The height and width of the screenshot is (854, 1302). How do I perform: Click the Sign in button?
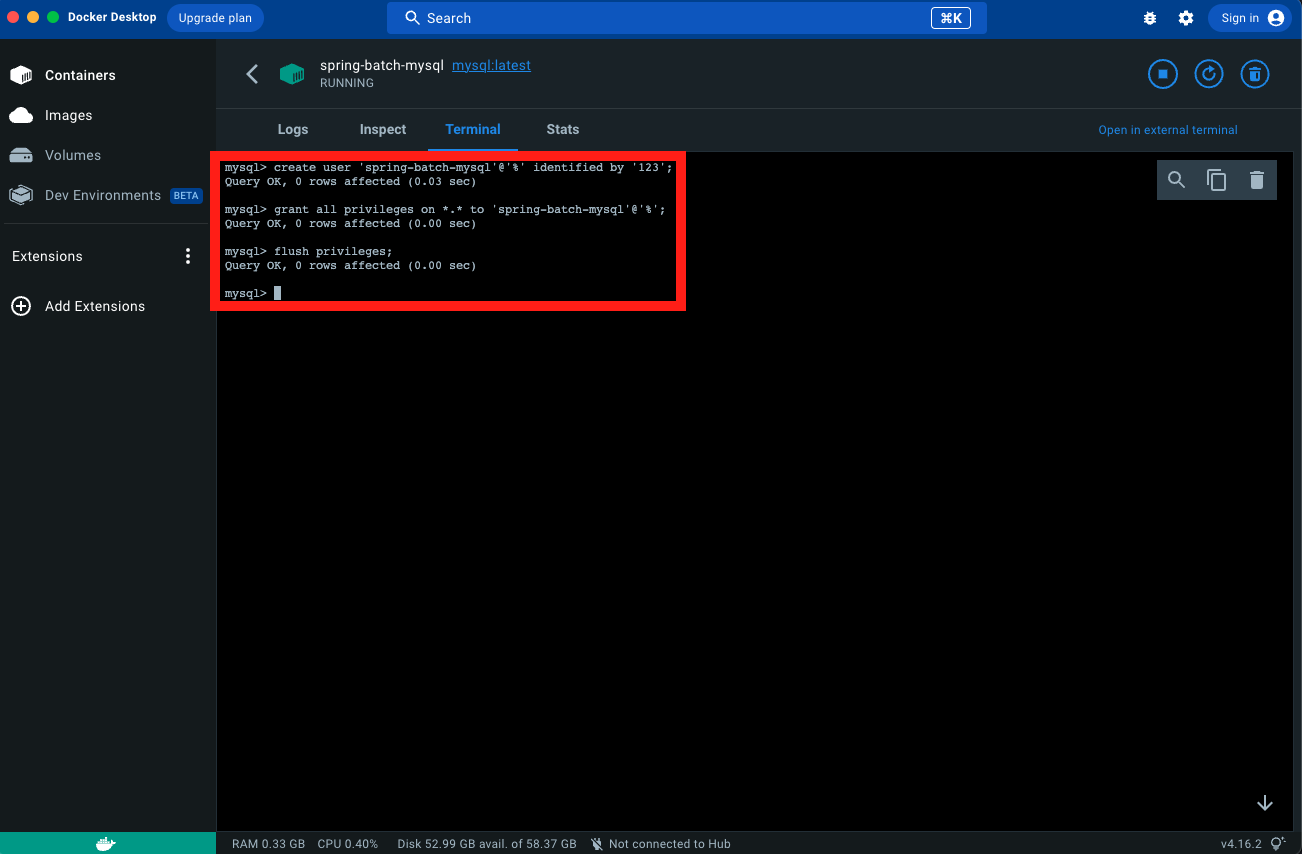click(1250, 18)
